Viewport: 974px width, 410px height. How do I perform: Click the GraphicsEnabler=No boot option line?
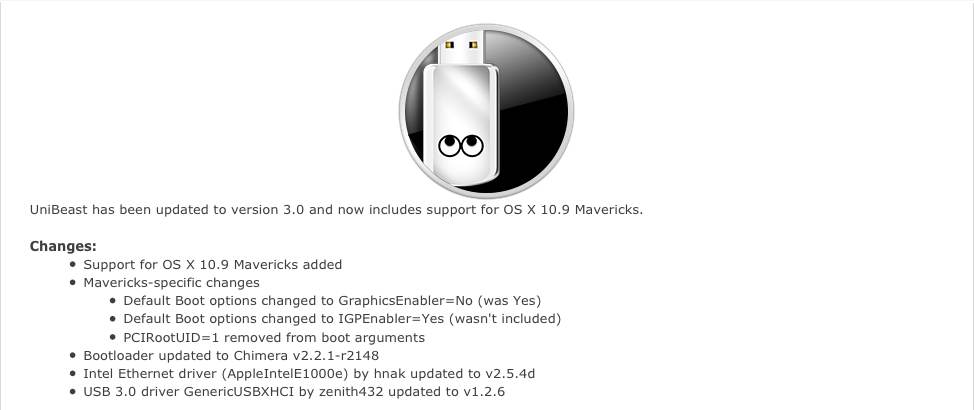click(x=332, y=301)
